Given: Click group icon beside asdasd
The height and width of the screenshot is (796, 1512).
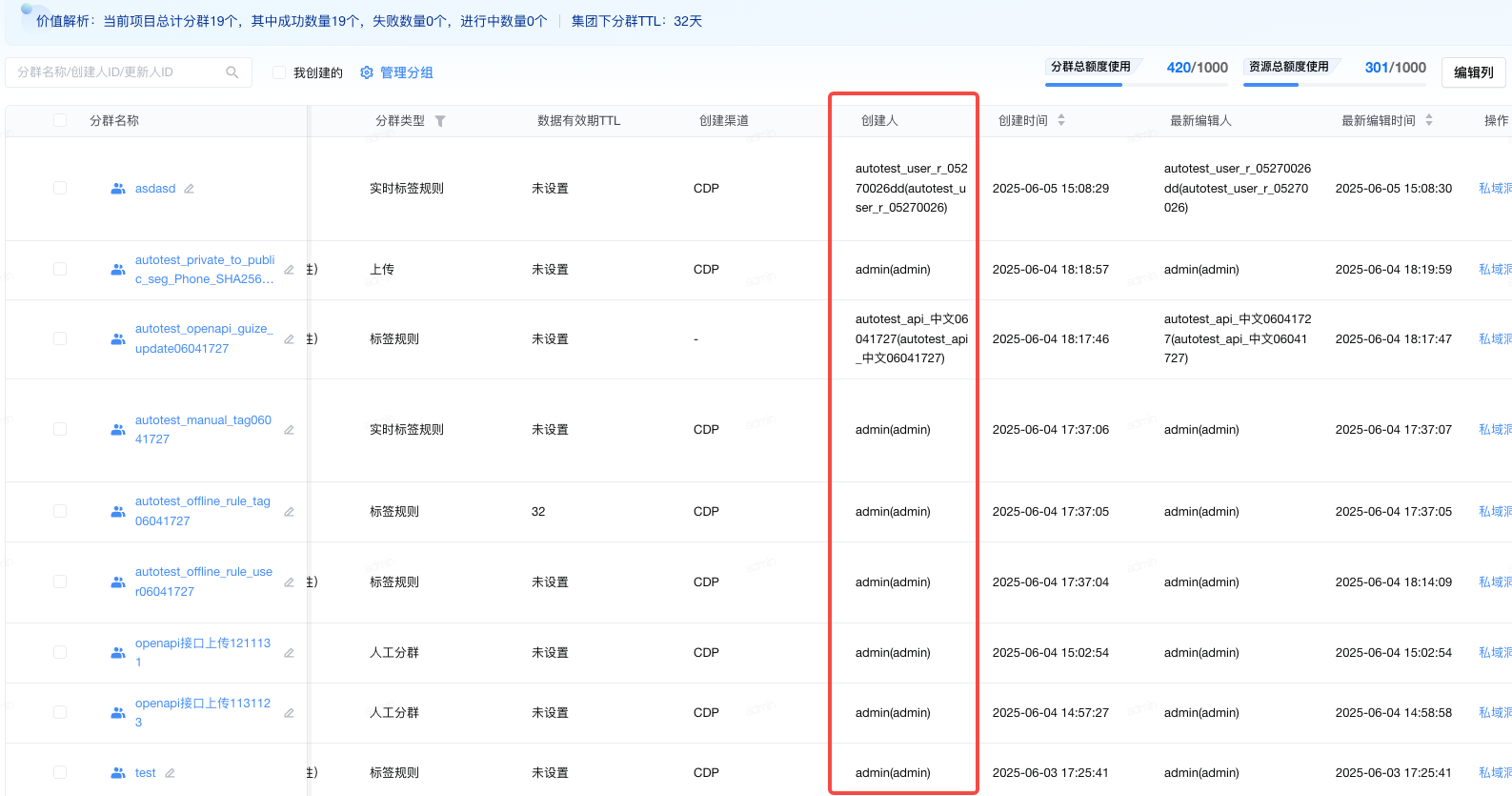Looking at the screenshot, I should pyautogui.click(x=118, y=189).
